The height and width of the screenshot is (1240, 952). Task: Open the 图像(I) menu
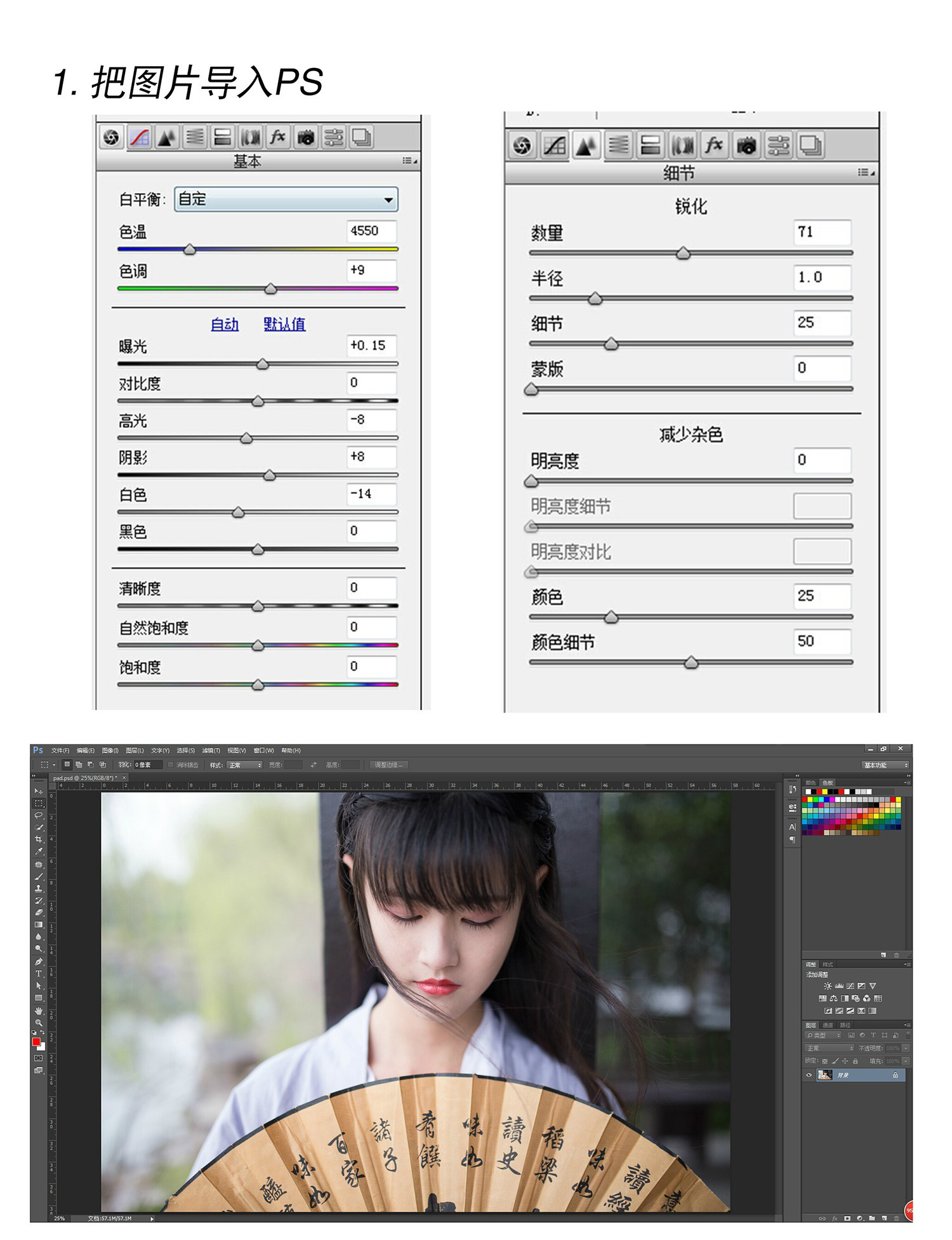(110, 750)
